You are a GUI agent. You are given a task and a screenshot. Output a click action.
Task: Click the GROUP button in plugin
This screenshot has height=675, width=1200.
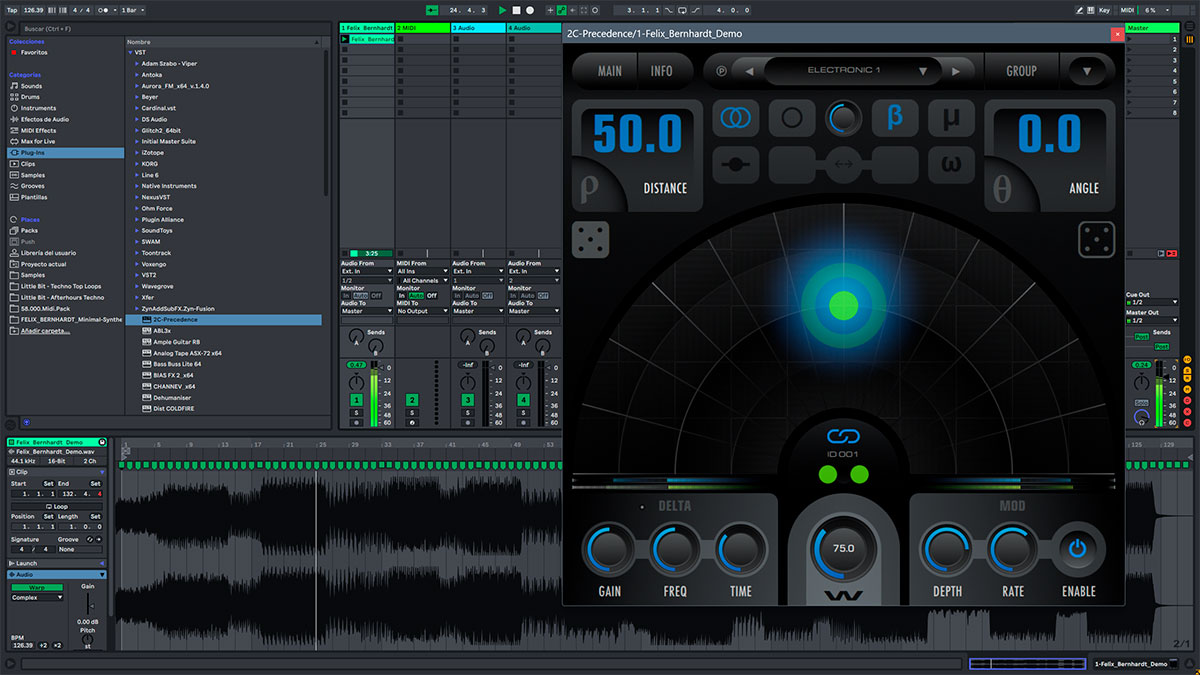coord(1021,71)
